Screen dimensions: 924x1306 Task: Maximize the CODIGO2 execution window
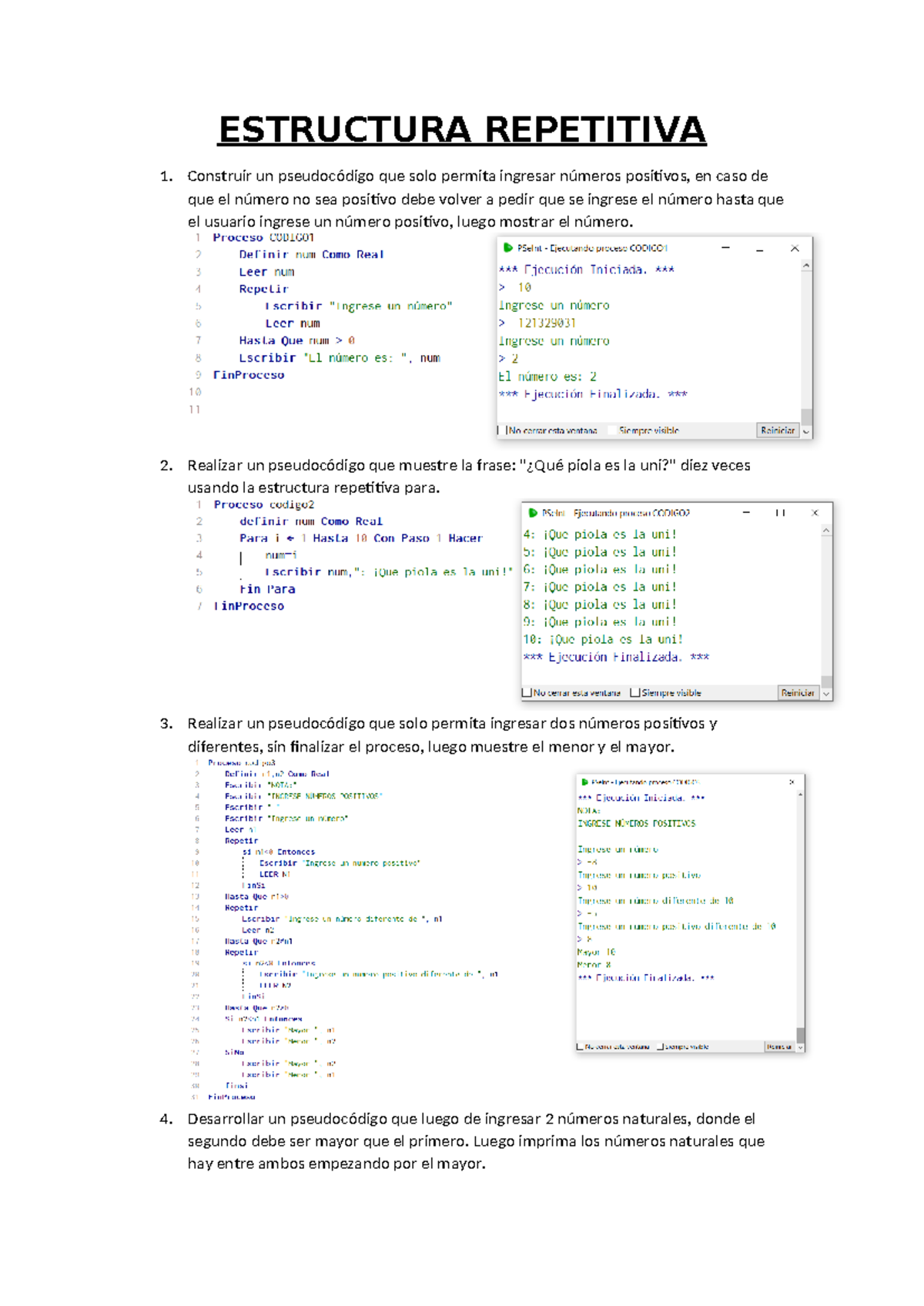(x=780, y=513)
